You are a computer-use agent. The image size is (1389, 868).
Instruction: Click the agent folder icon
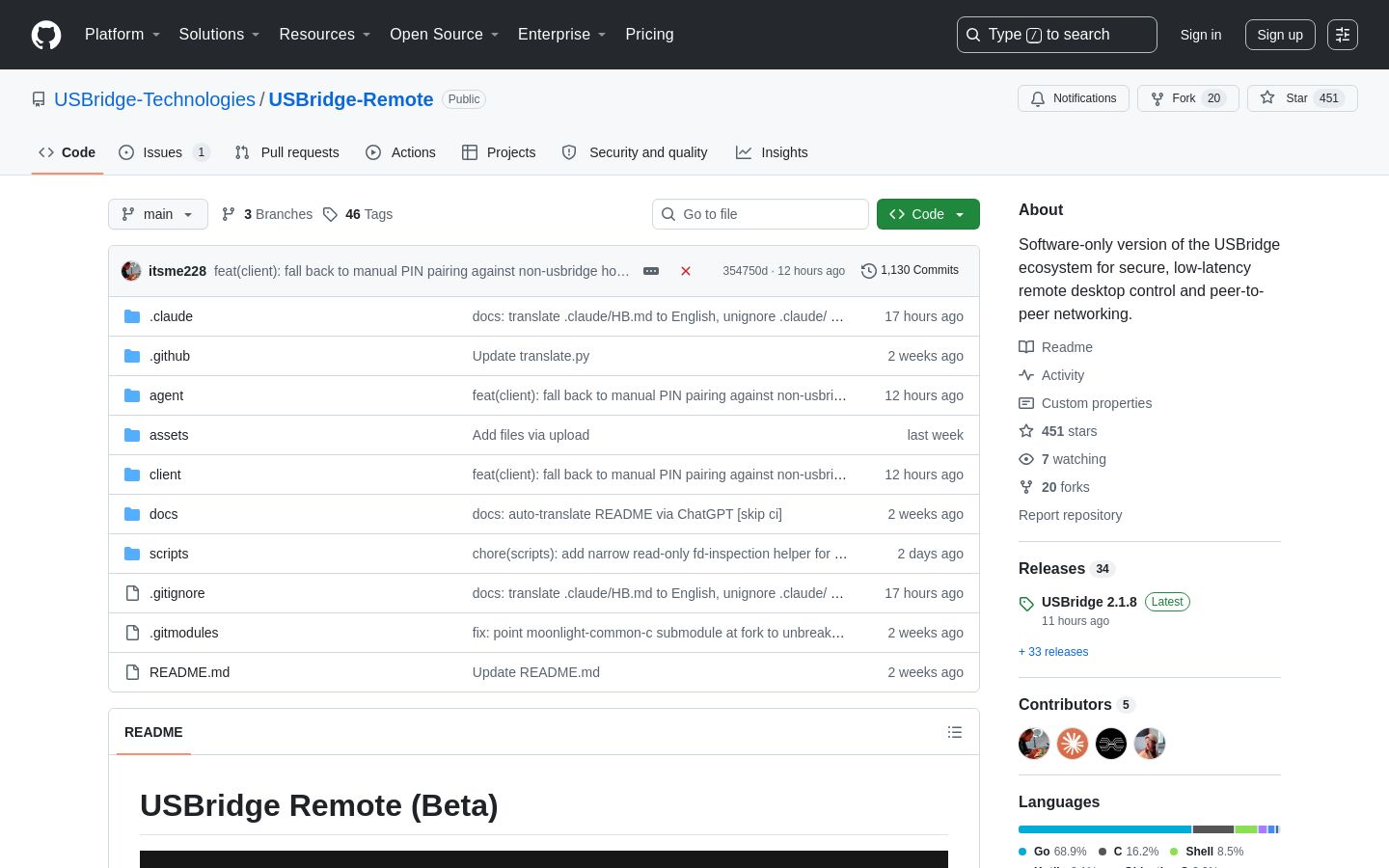coord(132,395)
